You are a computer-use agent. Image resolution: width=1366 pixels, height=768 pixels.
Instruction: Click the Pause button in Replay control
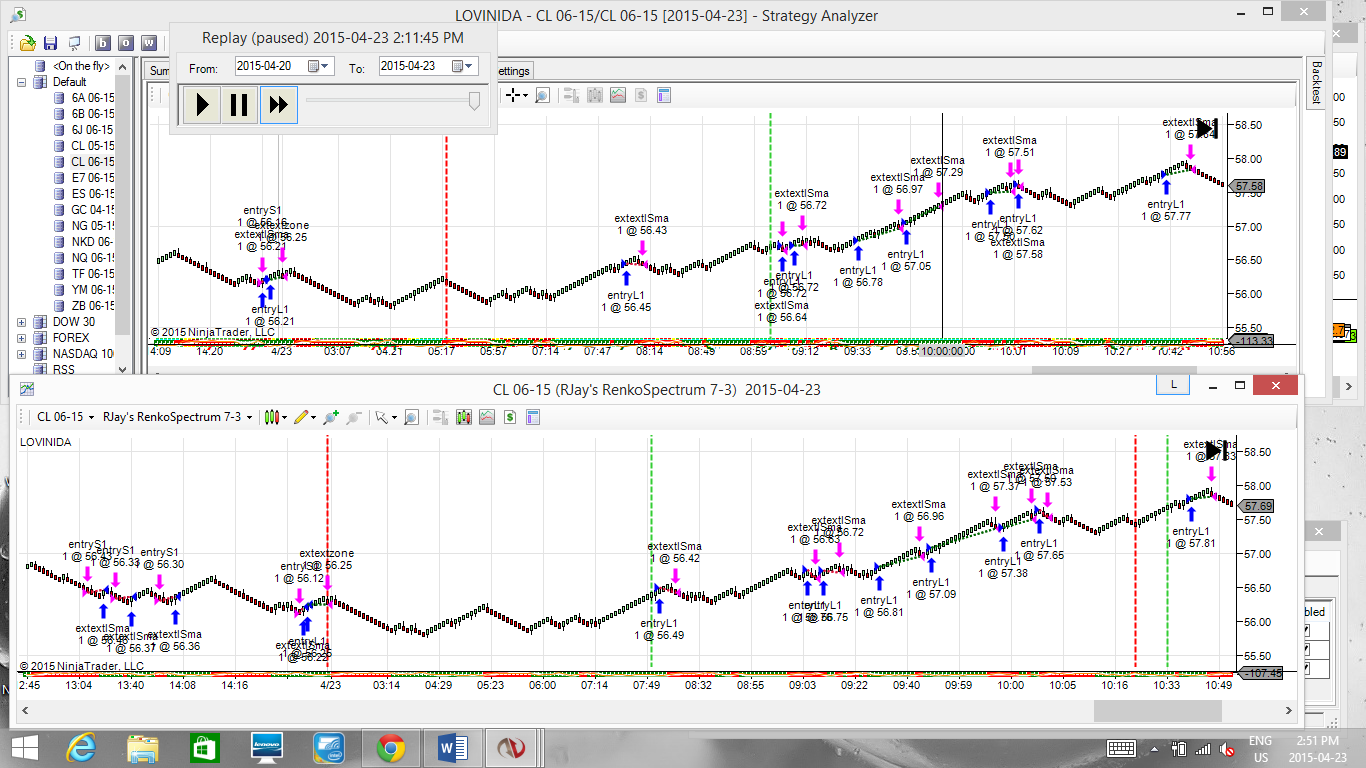coord(239,104)
